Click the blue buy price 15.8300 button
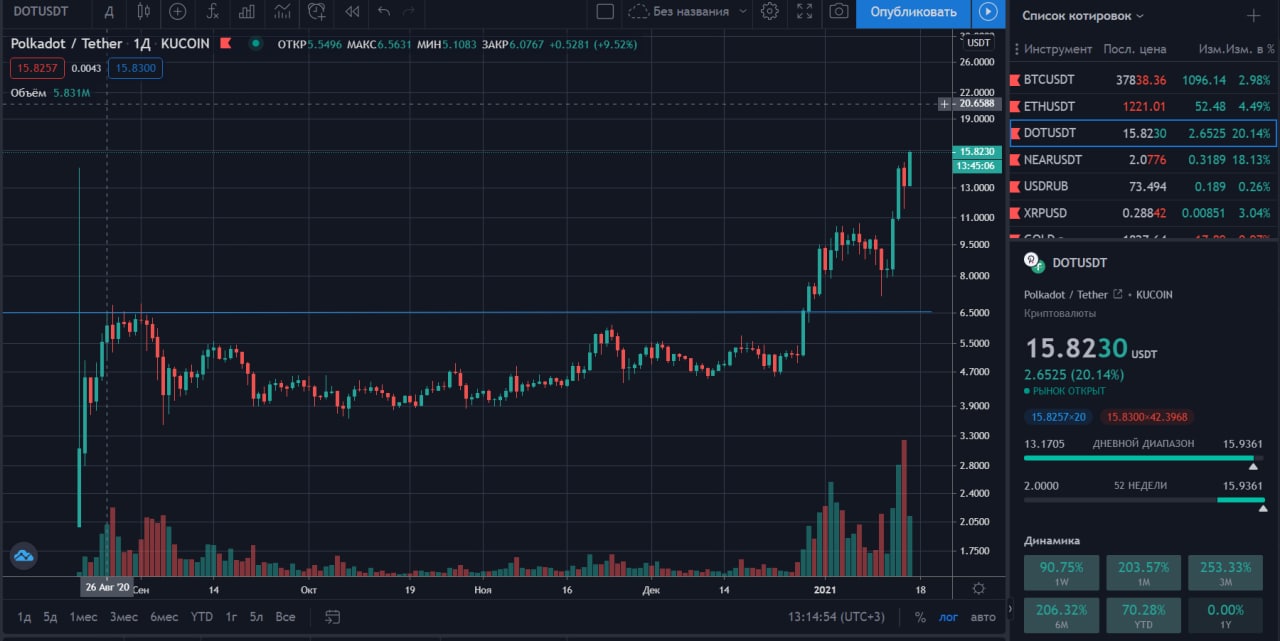 (x=135, y=68)
